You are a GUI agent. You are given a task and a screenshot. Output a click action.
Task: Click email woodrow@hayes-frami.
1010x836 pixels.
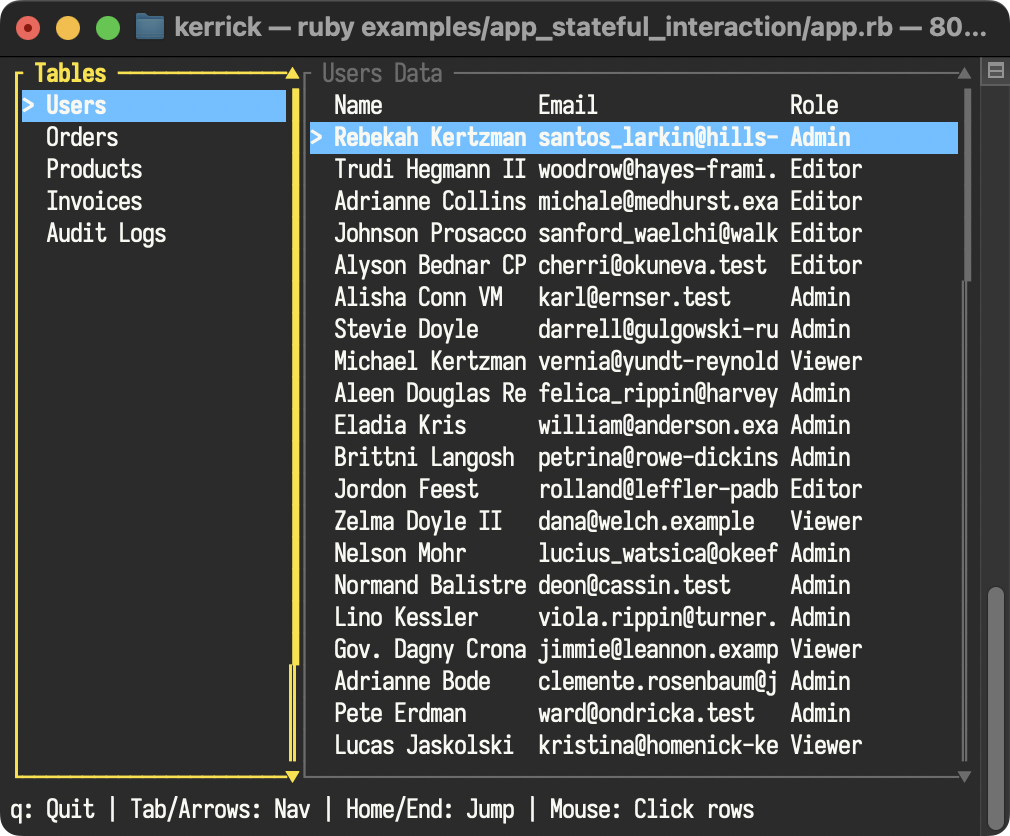658,169
